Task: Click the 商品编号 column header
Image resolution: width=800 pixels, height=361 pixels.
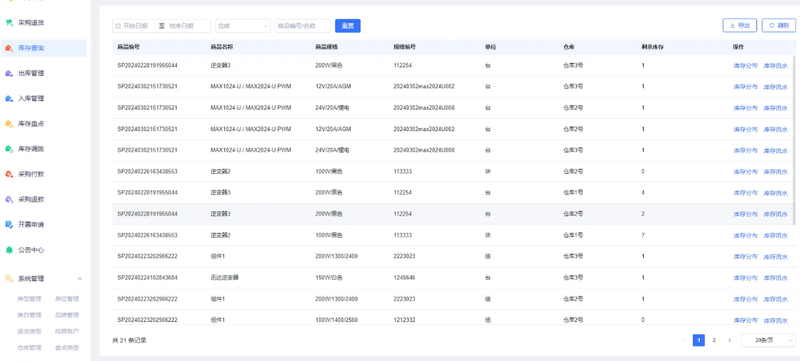Action: pos(129,47)
